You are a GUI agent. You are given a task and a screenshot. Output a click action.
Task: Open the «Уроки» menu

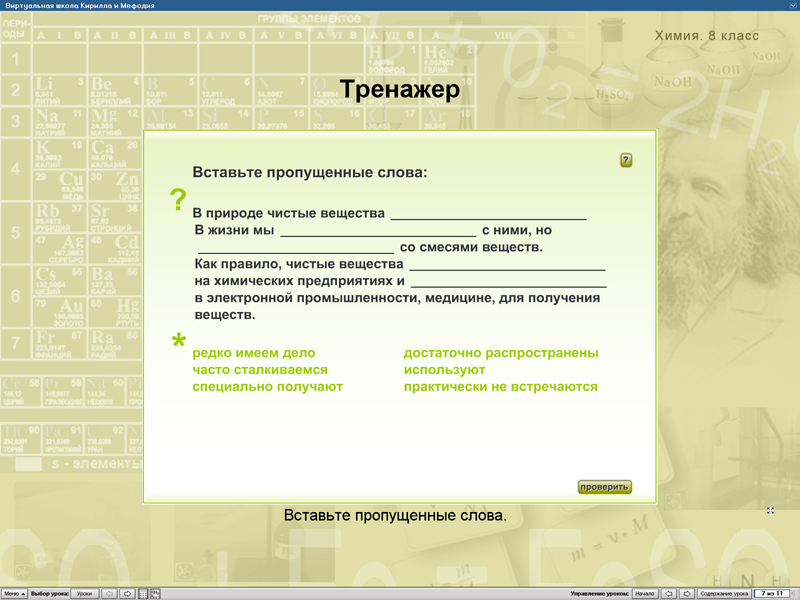84,592
